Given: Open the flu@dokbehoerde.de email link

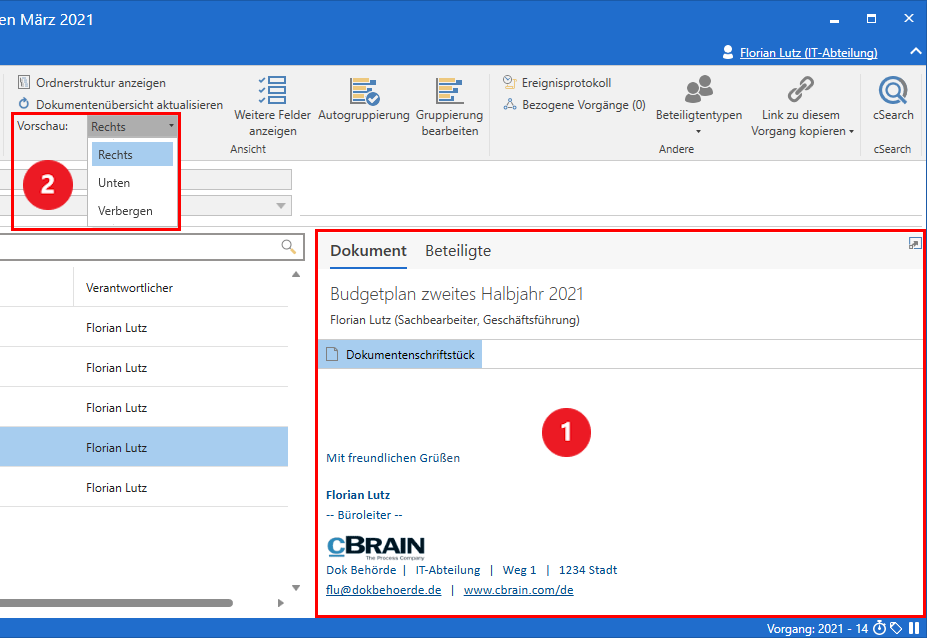Looking at the screenshot, I should pos(383,590).
